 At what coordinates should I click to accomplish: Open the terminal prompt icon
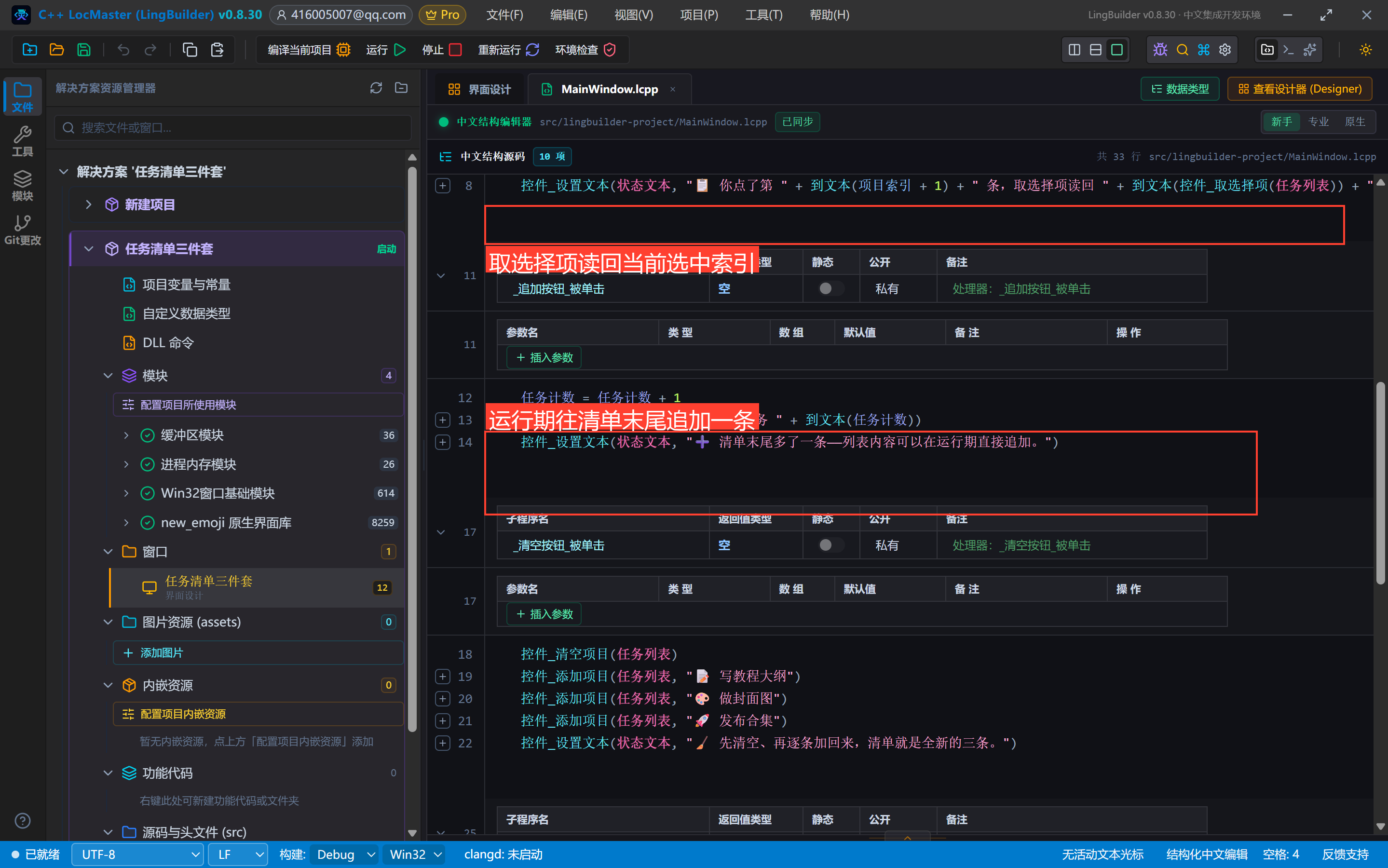point(1288,50)
